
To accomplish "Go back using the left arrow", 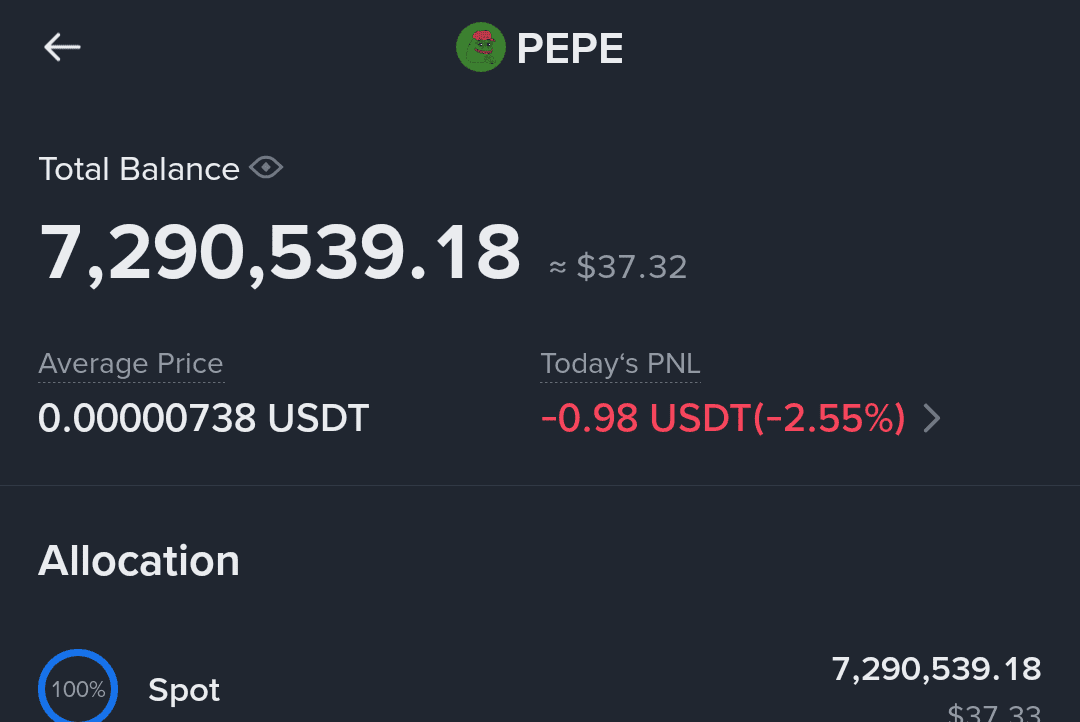I will (62, 47).
